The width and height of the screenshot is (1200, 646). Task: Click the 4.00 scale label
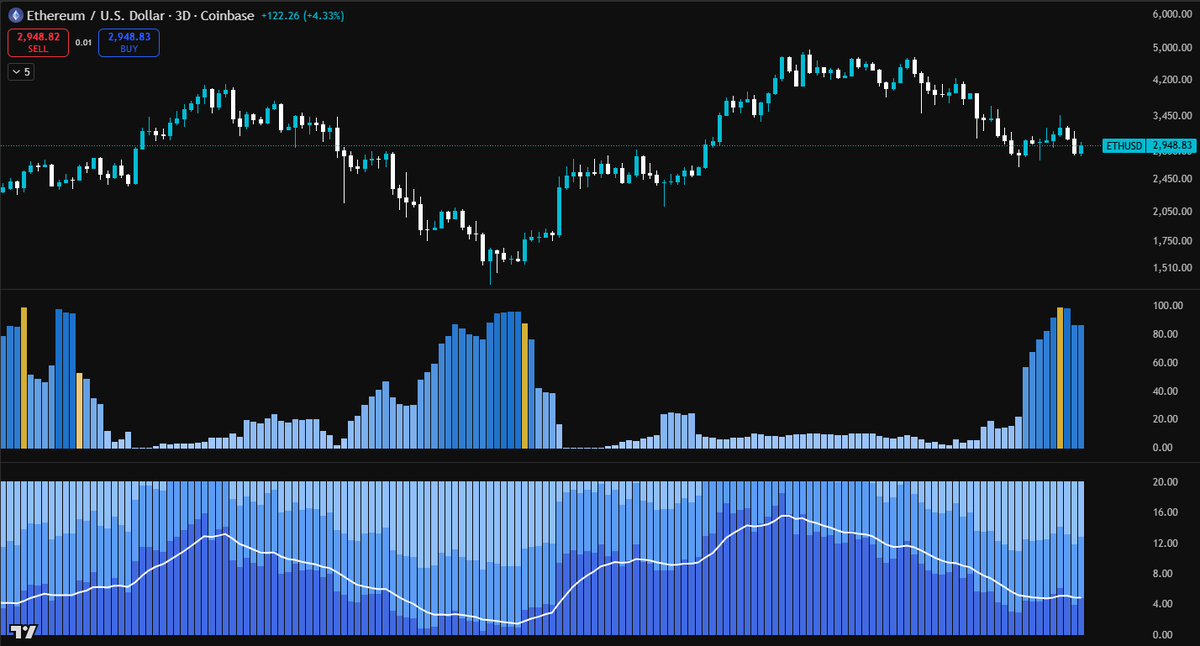[x=1165, y=604]
